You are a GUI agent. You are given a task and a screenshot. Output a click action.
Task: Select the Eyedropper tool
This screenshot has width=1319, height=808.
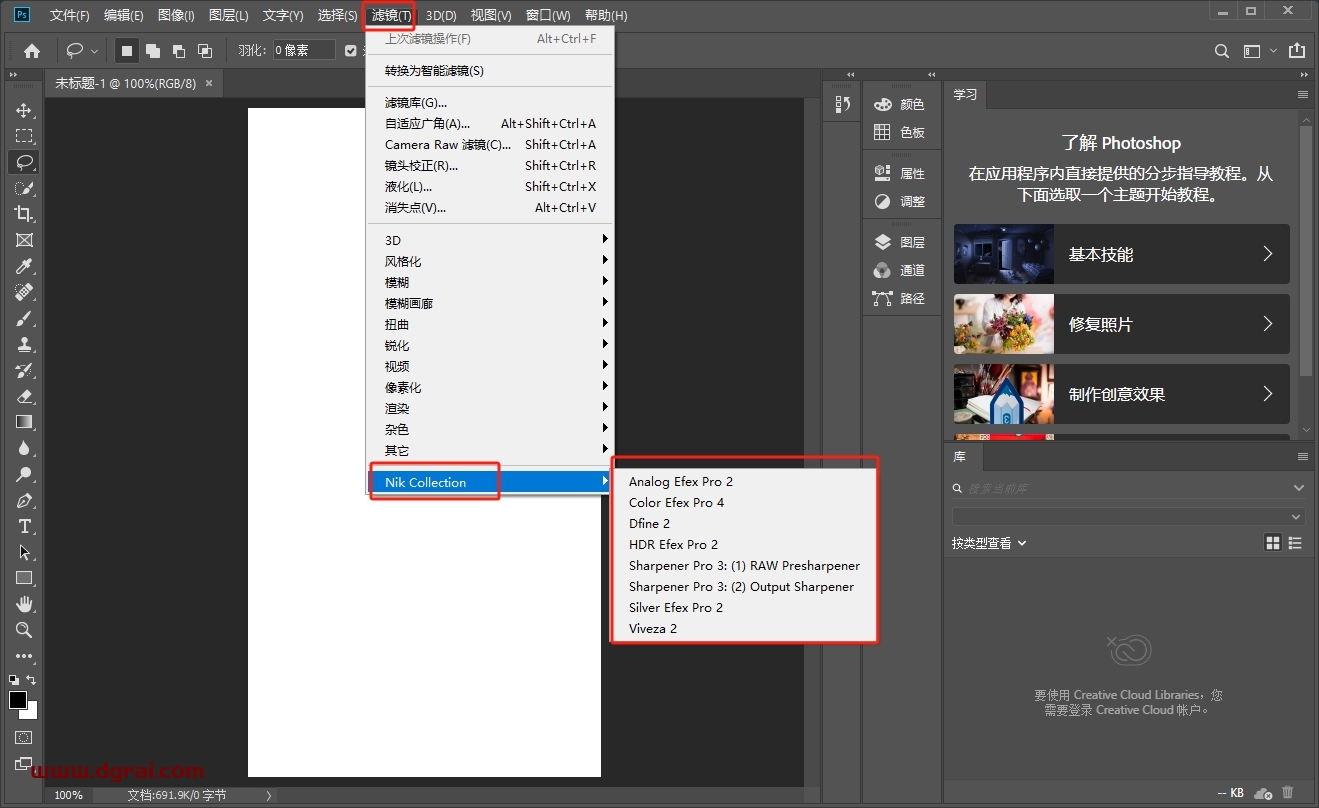tap(24, 266)
